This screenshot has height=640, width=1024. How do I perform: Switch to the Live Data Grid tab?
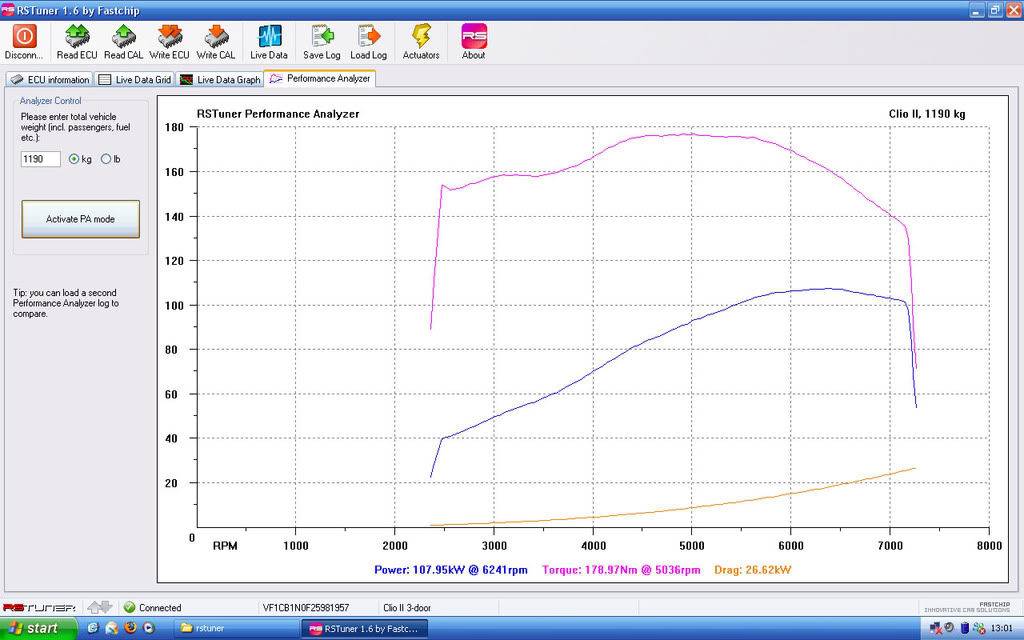tap(135, 79)
